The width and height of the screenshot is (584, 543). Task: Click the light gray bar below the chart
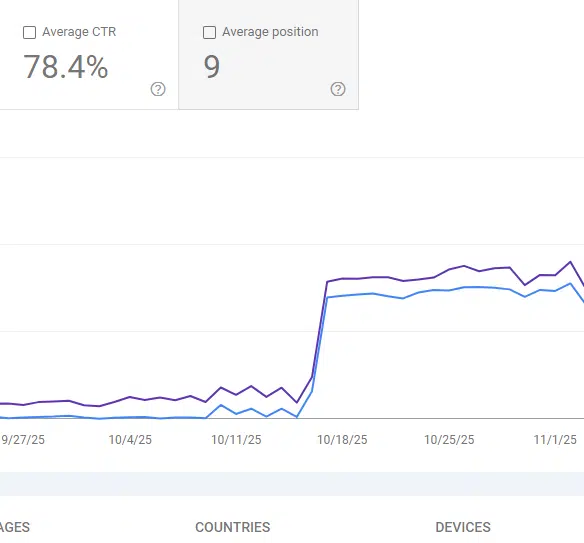point(292,484)
